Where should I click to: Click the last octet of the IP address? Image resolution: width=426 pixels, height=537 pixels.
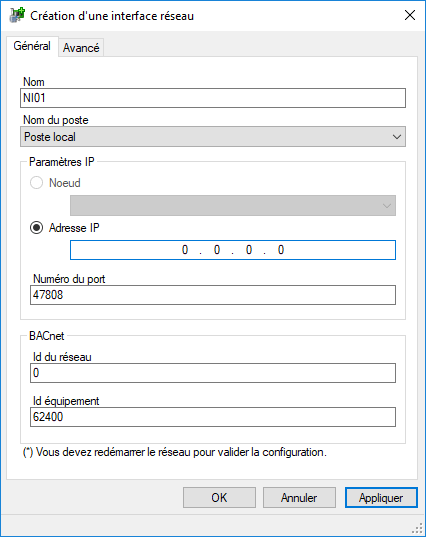(281, 250)
